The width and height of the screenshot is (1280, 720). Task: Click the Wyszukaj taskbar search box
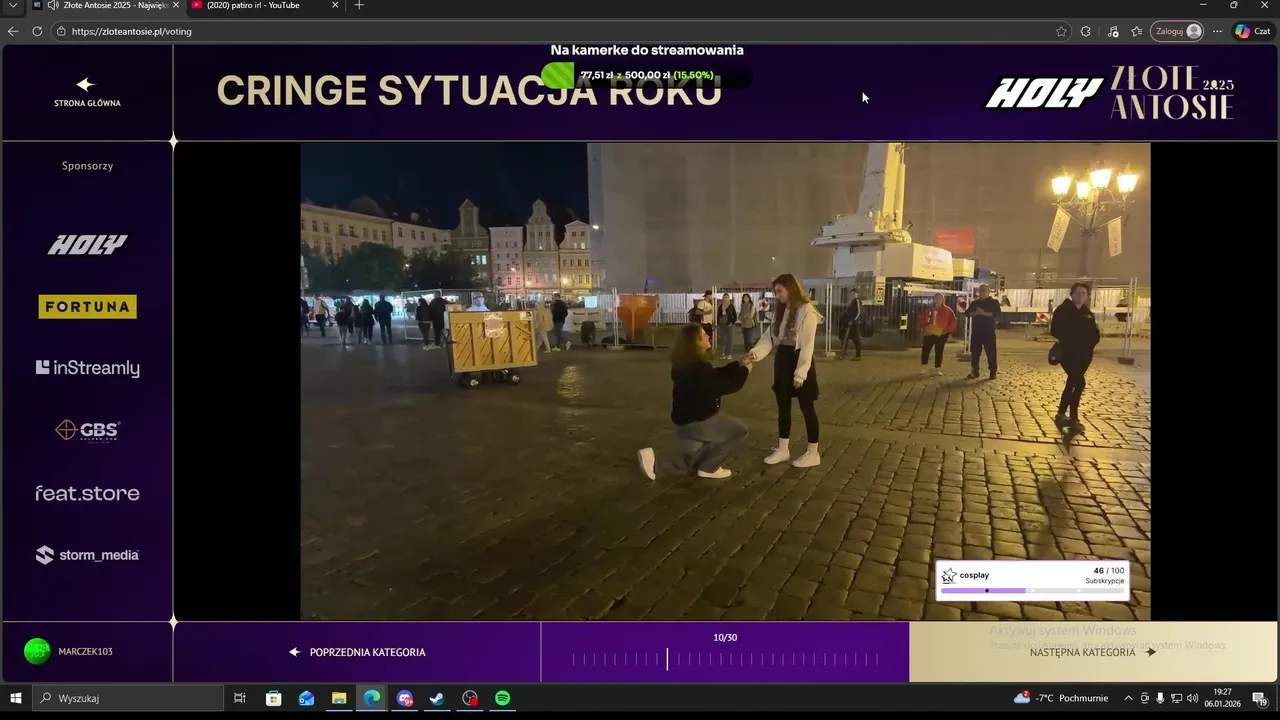(128, 698)
